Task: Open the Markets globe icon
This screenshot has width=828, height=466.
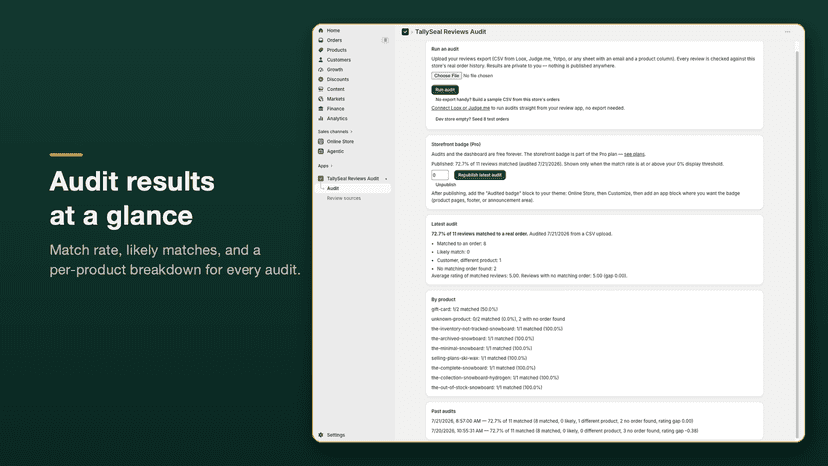Action: click(x=321, y=99)
